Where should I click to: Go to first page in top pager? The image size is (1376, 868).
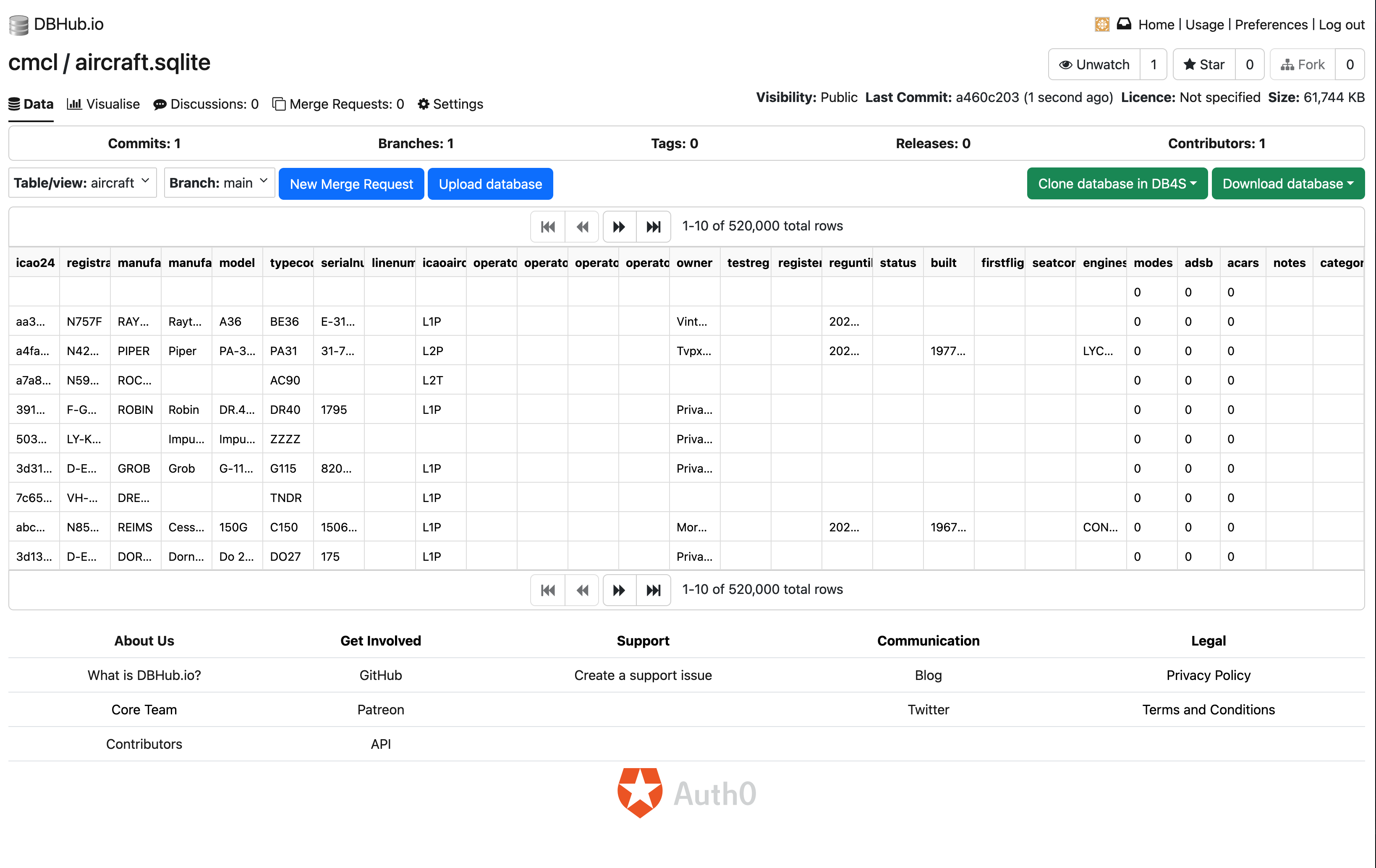click(x=547, y=226)
